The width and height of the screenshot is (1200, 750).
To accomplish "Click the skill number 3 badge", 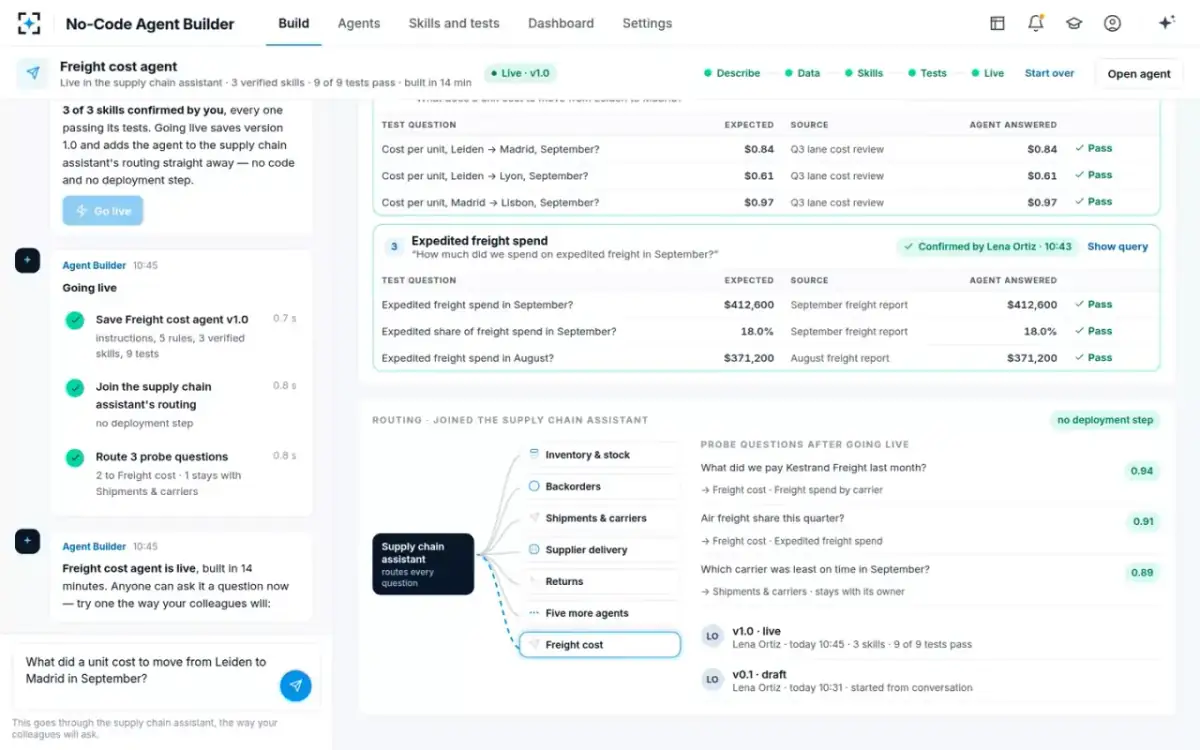I will [394, 246].
